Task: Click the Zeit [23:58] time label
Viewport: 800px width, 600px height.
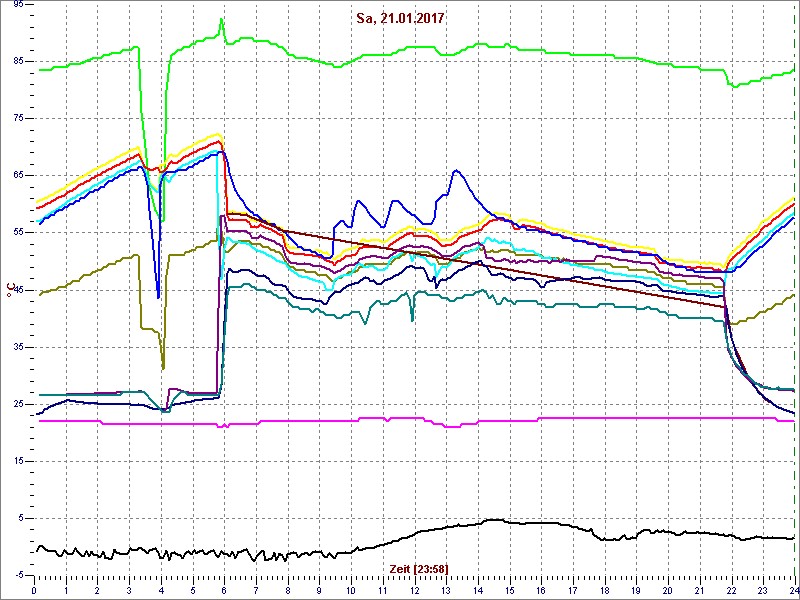Action: pos(419,568)
